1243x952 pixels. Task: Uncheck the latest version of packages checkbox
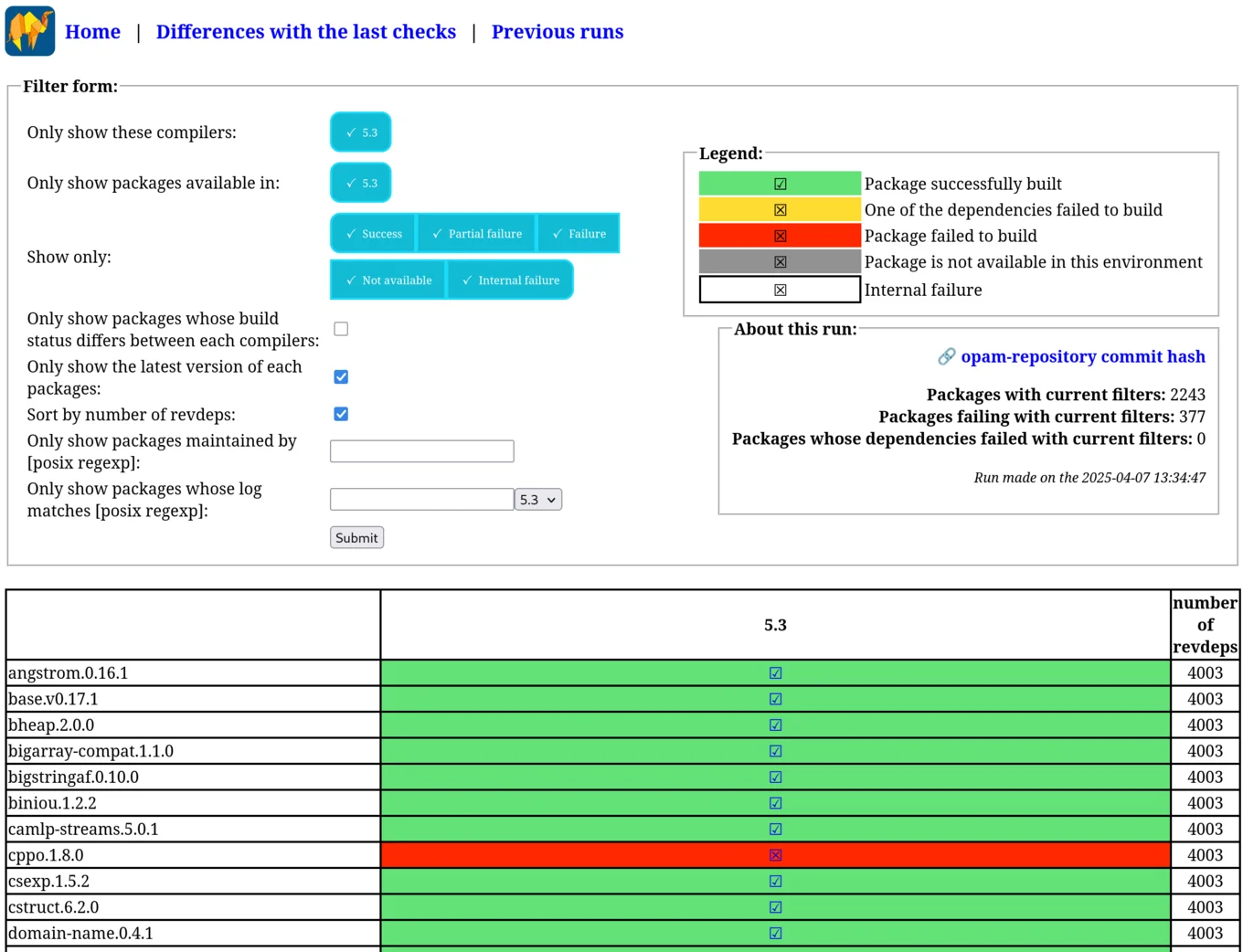tap(340, 376)
